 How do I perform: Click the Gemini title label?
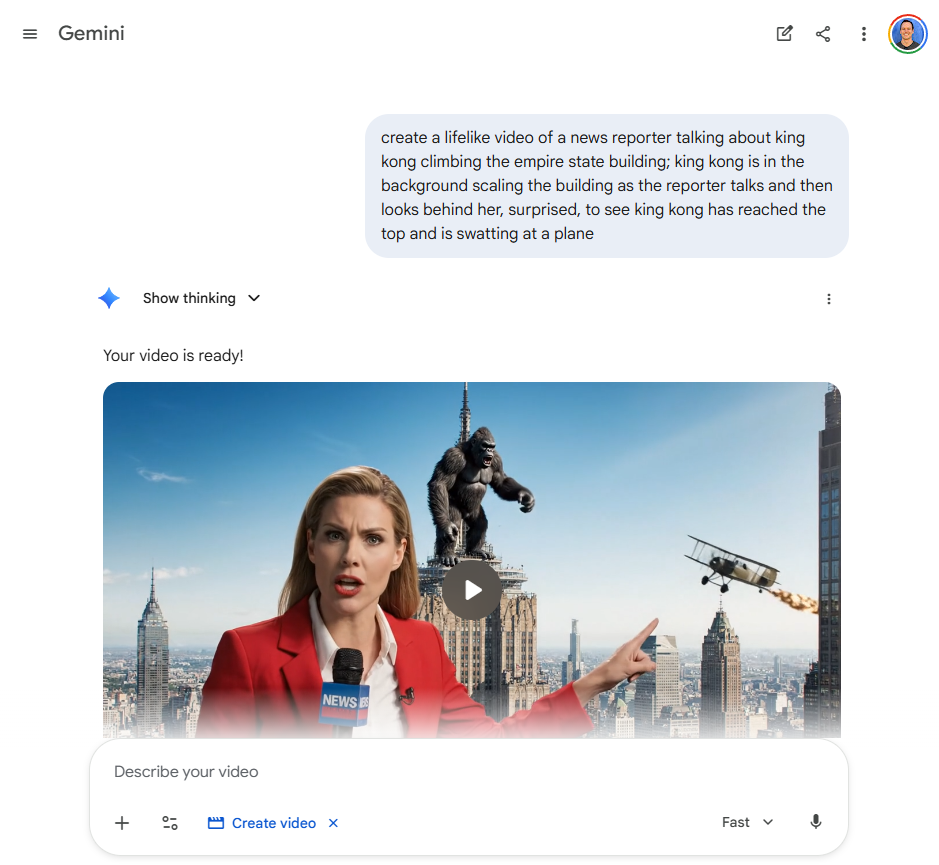[91, 33]
